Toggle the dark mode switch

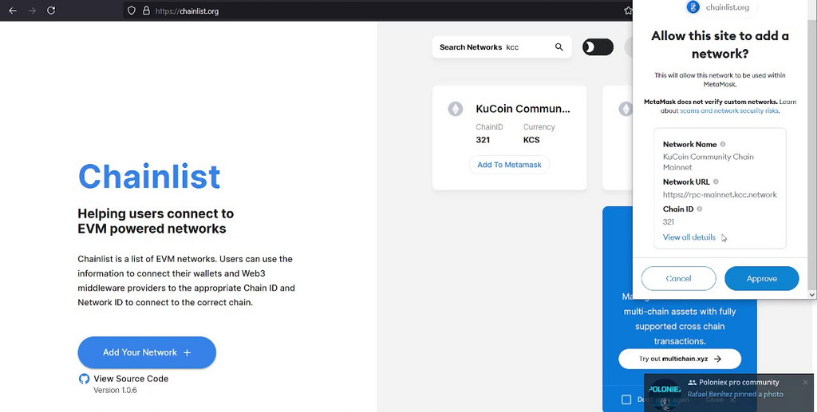(598, 47)
